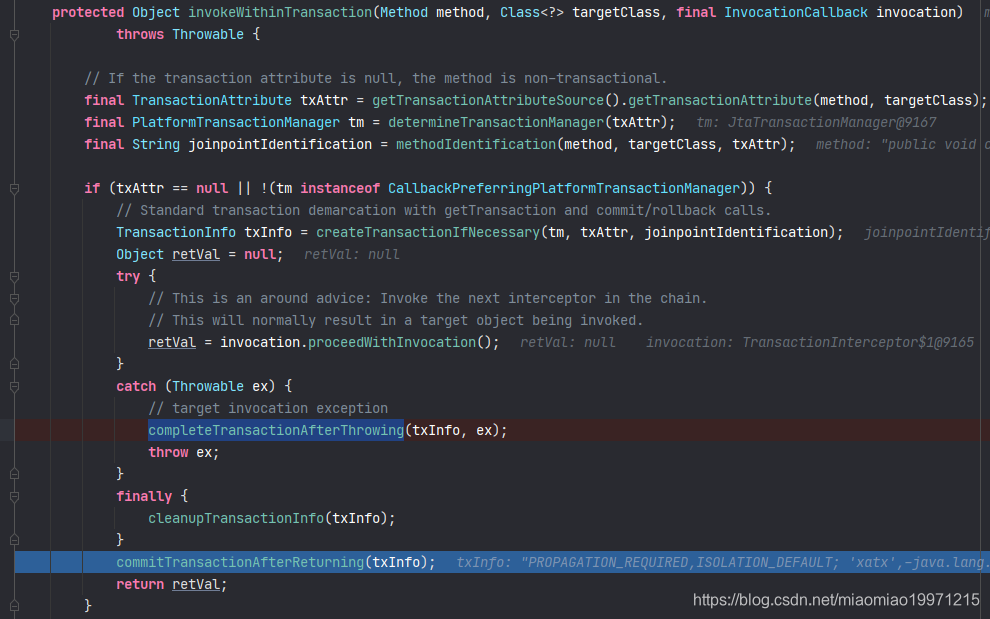Viewport: 990px width, 619px height.
Task: Click CallbackPreferringPlatformTransactionManager class name
Action: [x=563, y=188]
